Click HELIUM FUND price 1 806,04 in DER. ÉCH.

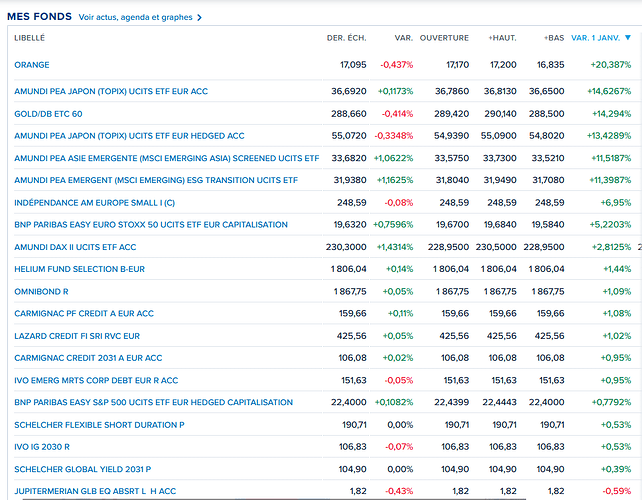348,269
